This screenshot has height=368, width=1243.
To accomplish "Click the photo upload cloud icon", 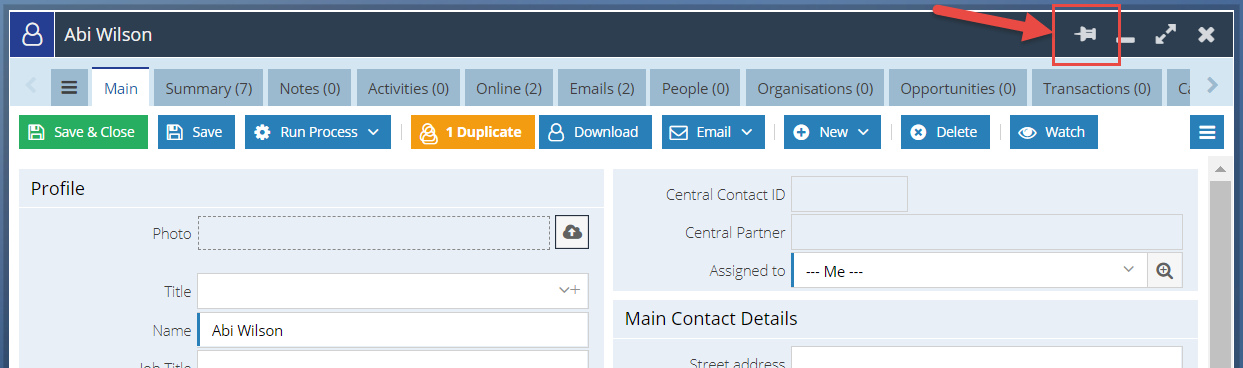I will pyautogui.click(x=572, y=232).
